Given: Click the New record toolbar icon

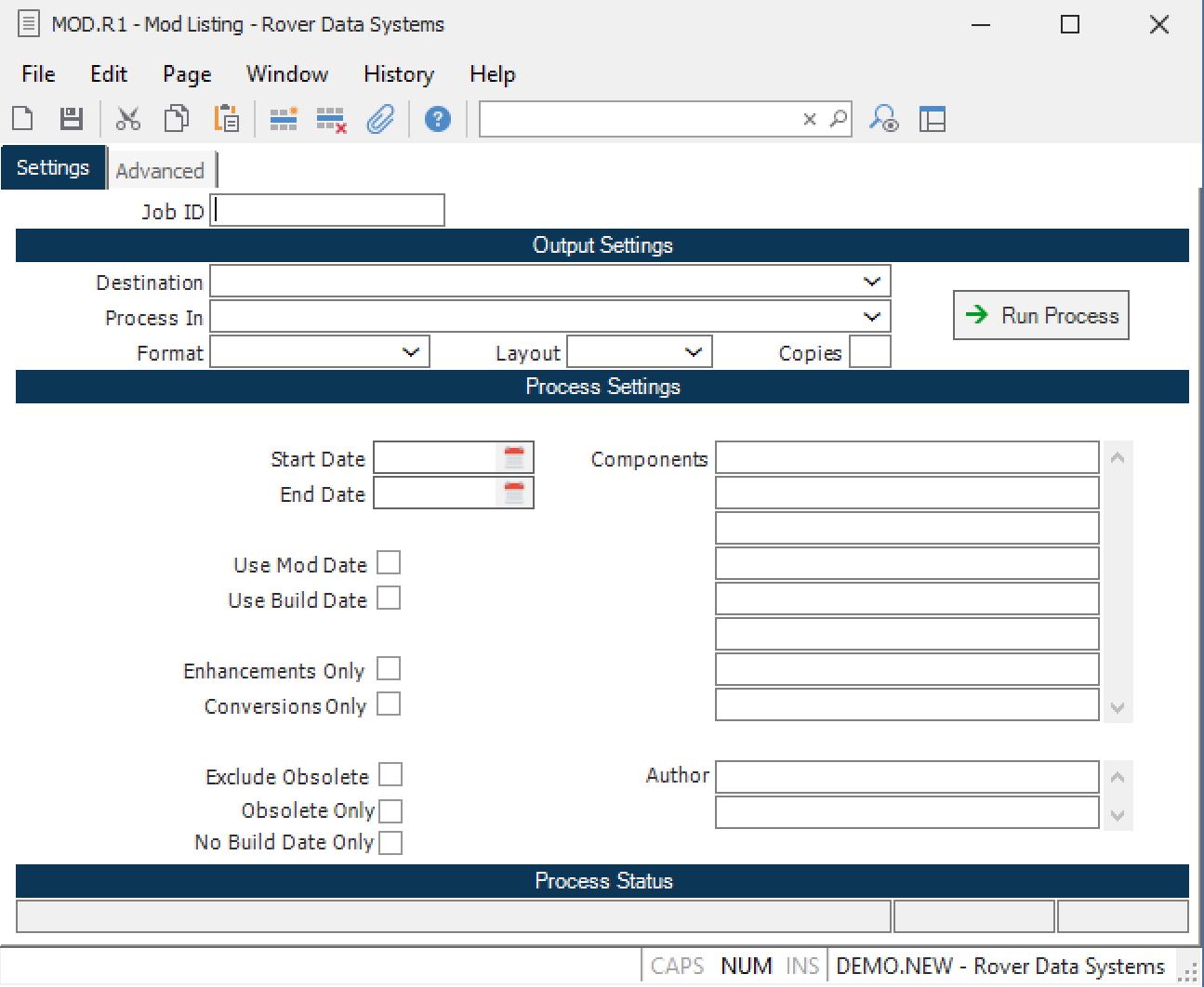Looking at the screenshot, I should point(23,119).
